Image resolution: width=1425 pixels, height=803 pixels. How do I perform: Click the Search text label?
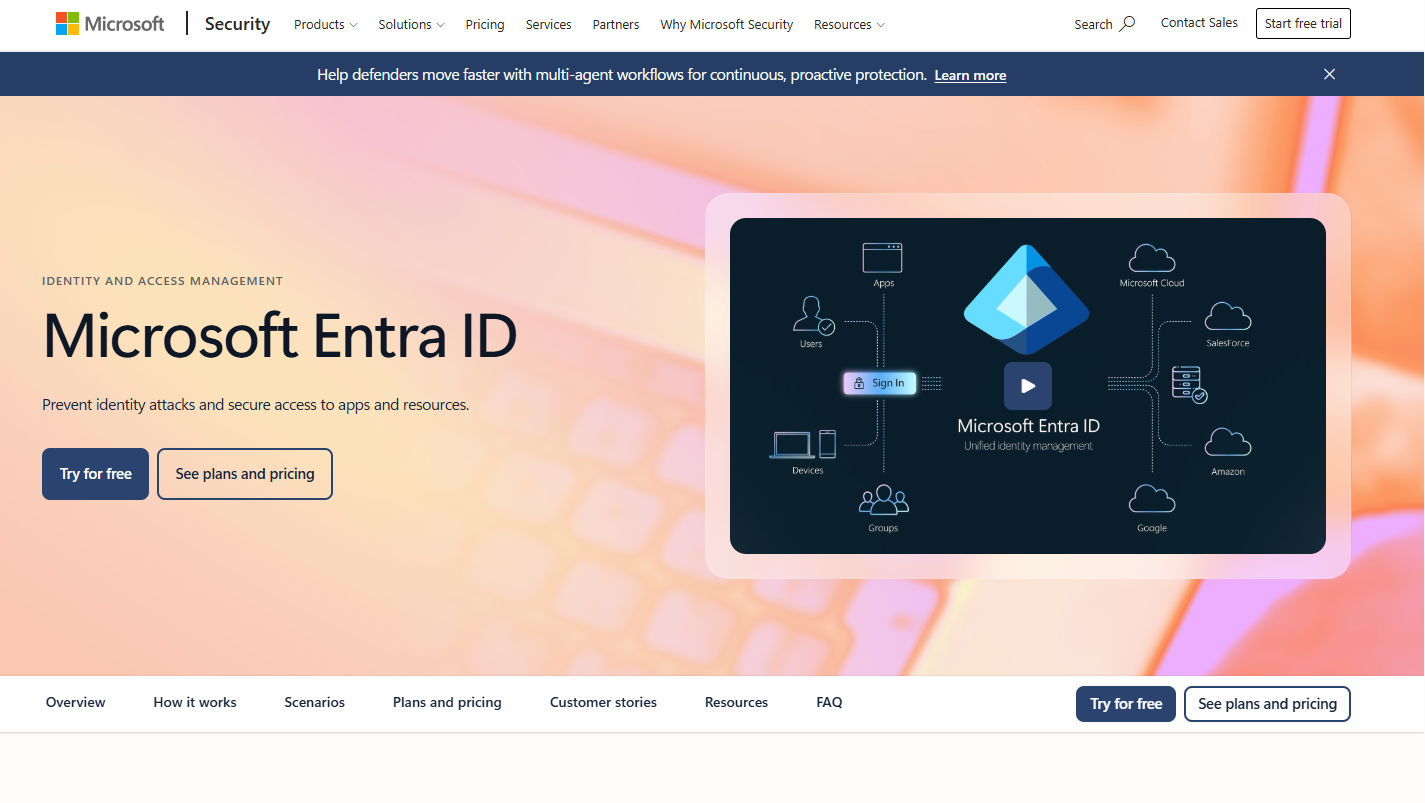[1093, 24]
